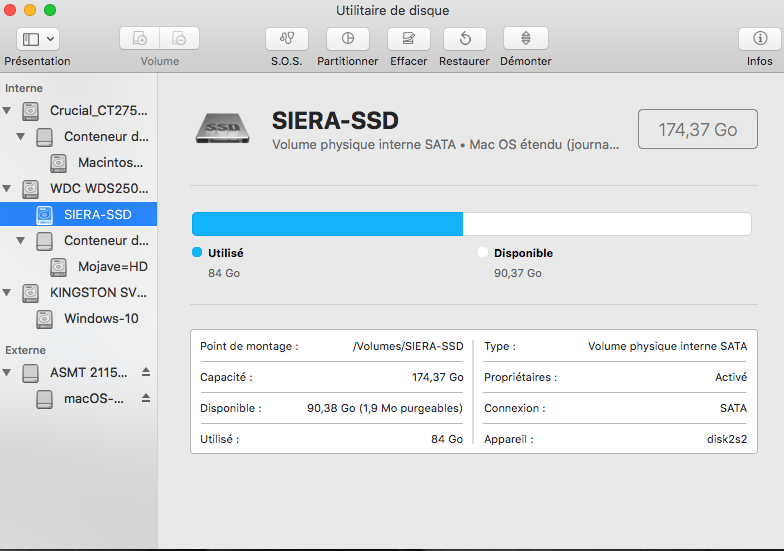The height and width of the screenshot is (551, 784).
Task: Open the Présentation sidebar view dropdown
Action: click(38, 39)
